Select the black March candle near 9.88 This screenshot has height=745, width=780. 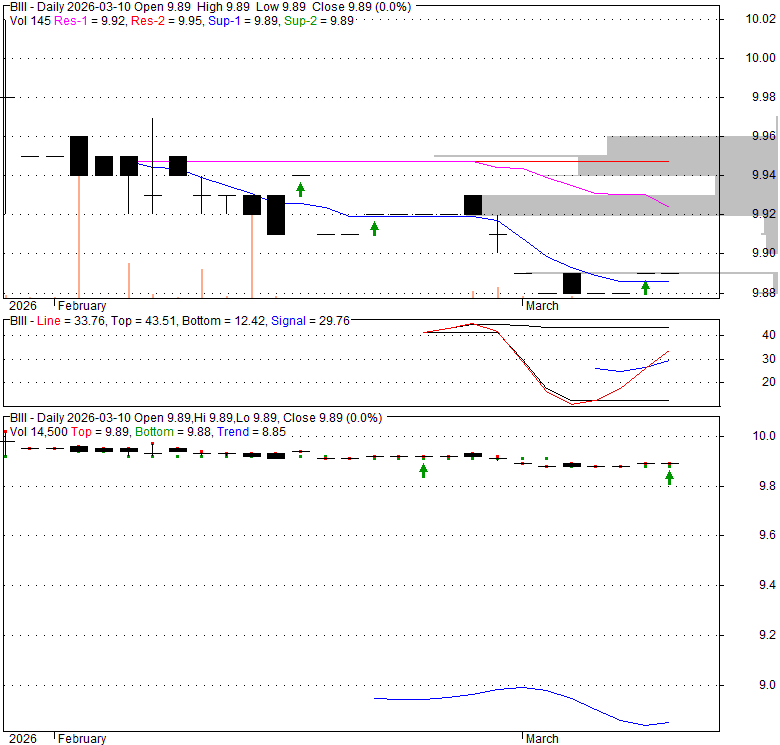coord(572,283)
